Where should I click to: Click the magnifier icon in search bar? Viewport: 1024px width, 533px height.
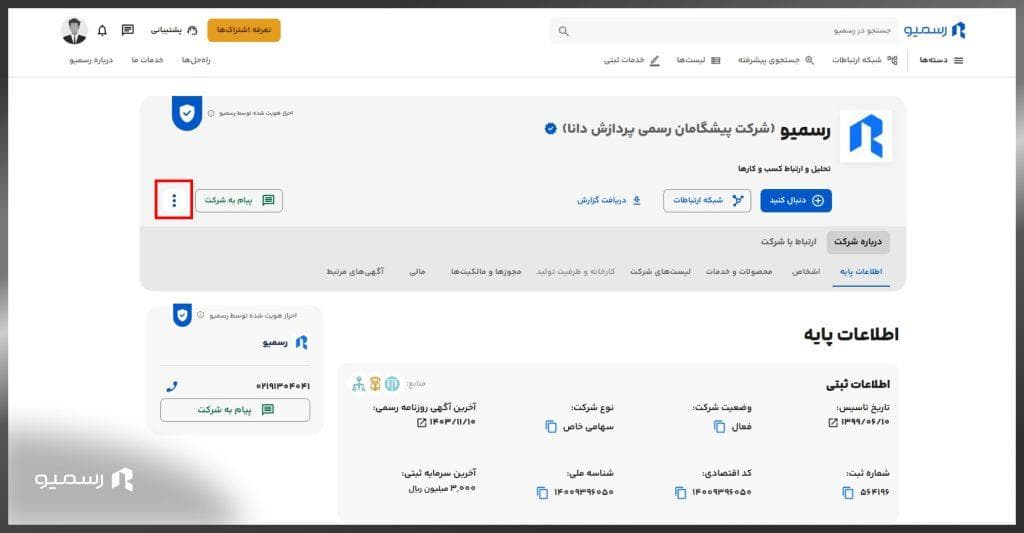[564, 31]
